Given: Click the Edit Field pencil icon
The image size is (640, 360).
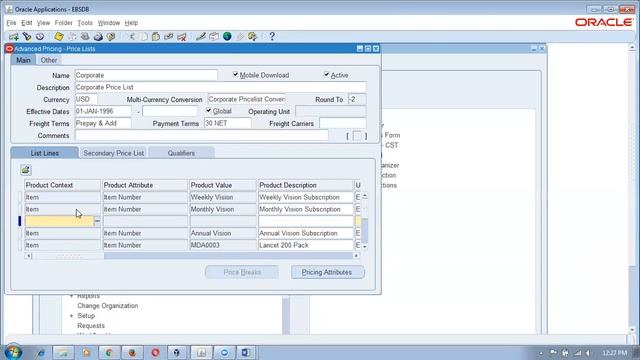Looking at the screenshot, I should click(x=200, y=37).
